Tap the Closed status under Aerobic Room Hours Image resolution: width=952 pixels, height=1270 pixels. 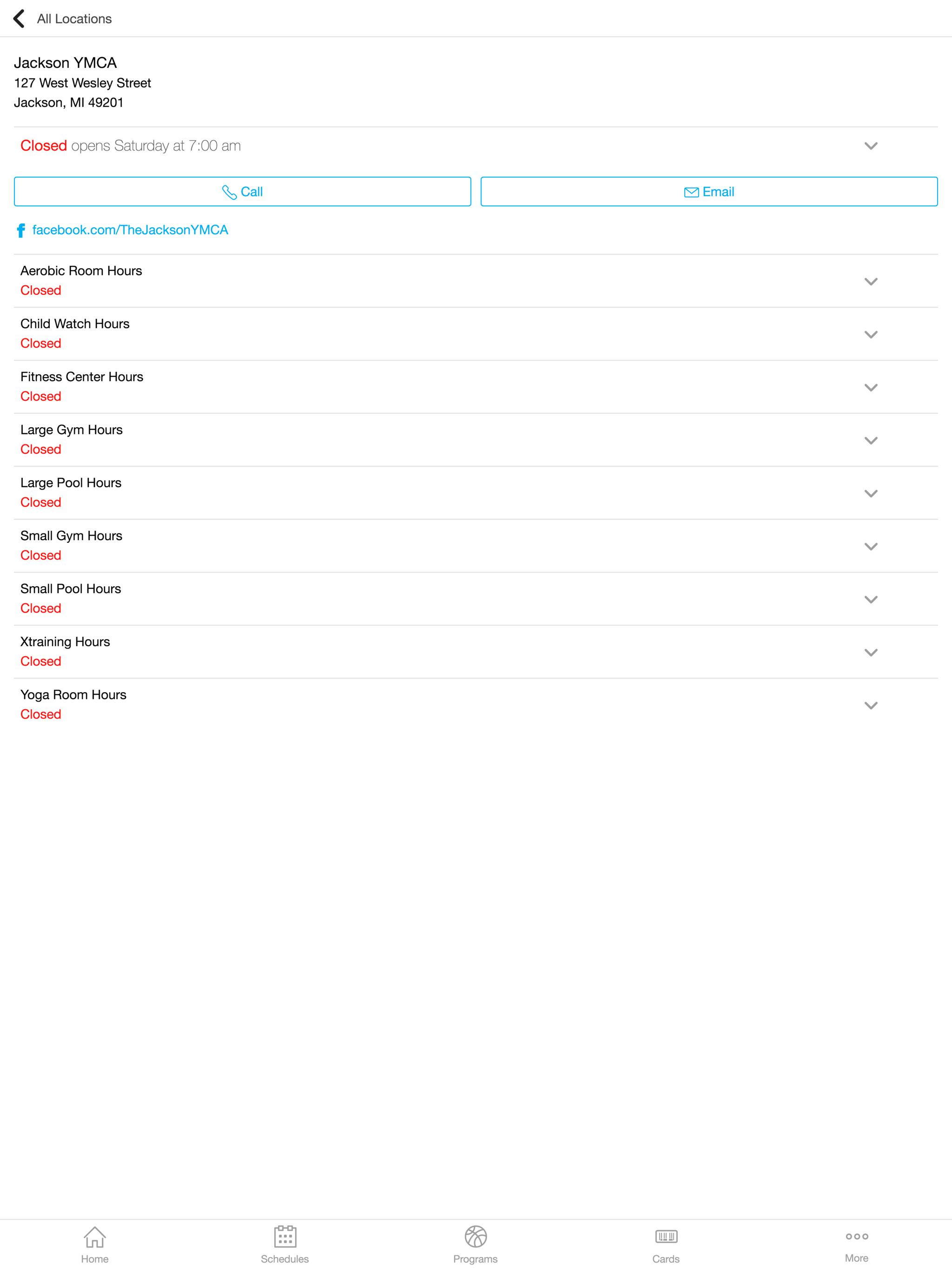[x=41, y=291]
